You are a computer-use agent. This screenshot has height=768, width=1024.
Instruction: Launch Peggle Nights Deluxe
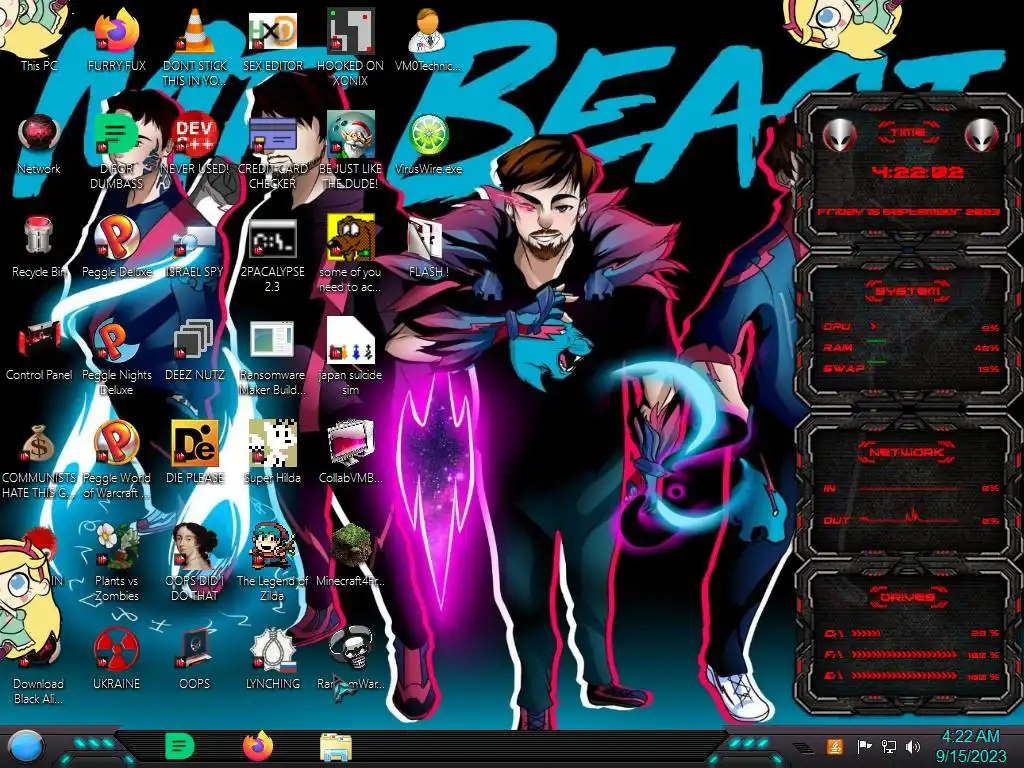(x=116, y=357)
